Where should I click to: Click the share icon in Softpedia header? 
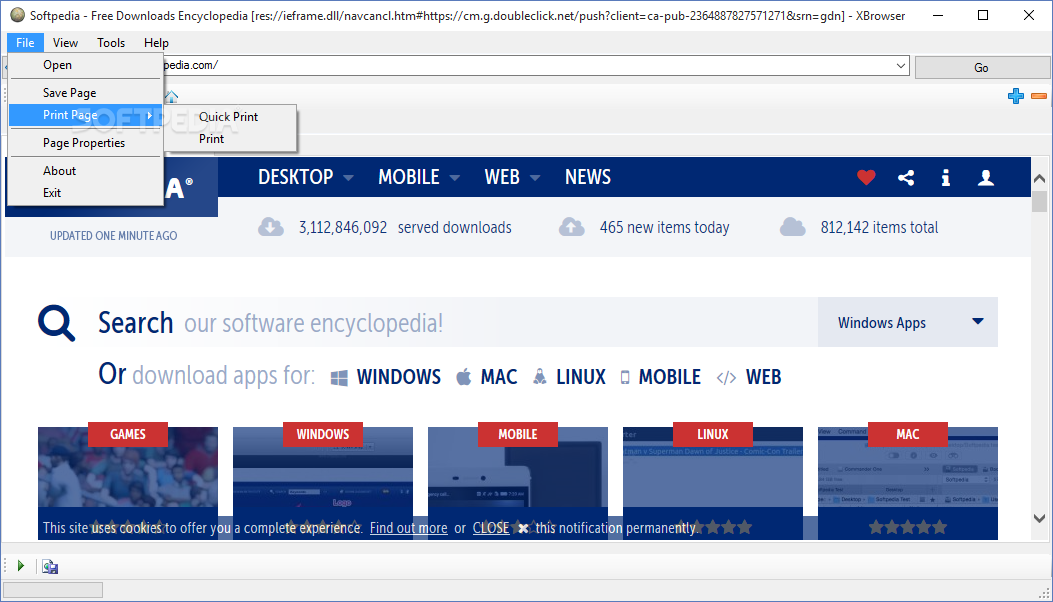click(x=906, y=177)
